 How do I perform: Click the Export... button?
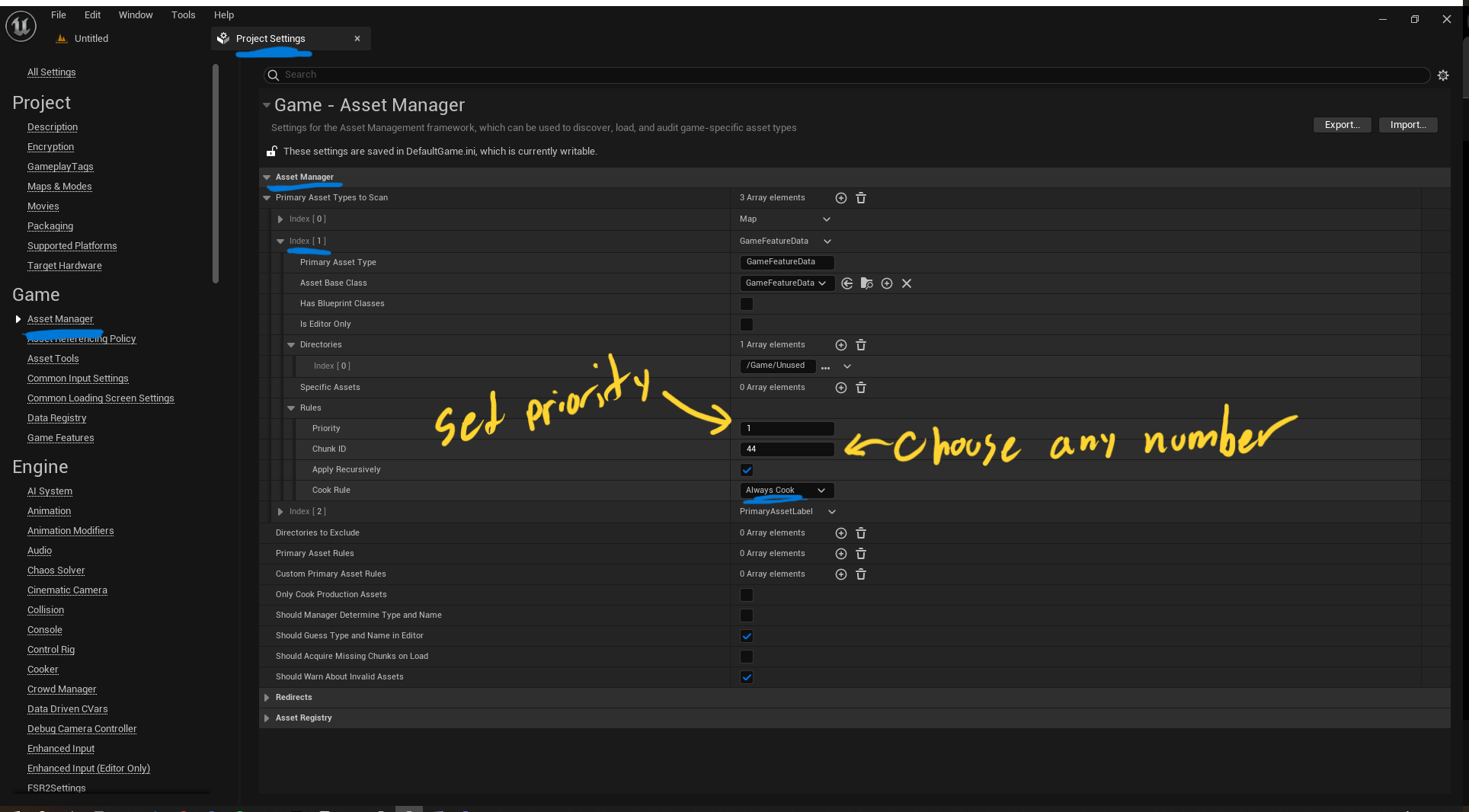coord(1342,125)
